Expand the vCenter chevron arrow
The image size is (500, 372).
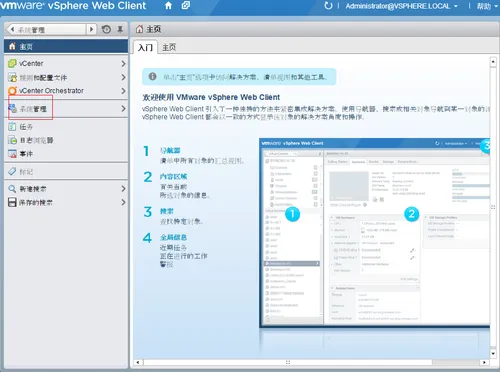(123, 63)
